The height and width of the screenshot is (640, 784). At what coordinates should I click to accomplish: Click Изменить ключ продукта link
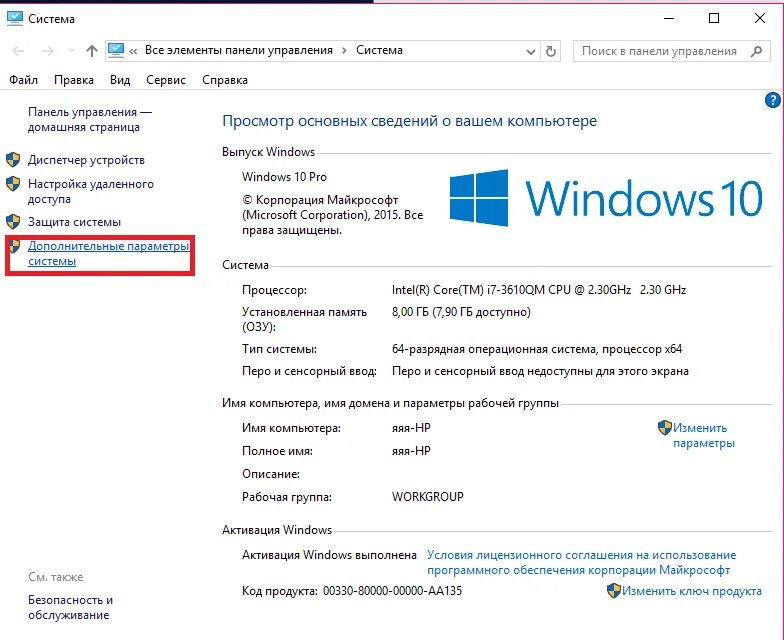pos(692,591)
